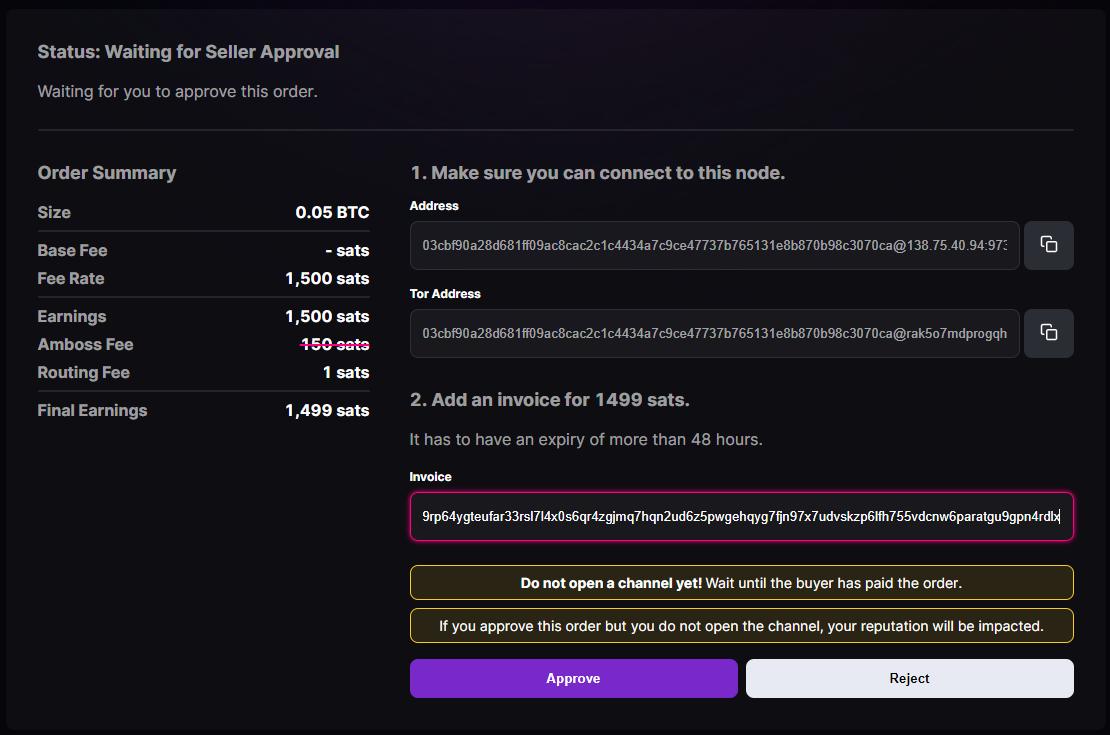Click the Routing Fee 1 sats value

(345, 372)
